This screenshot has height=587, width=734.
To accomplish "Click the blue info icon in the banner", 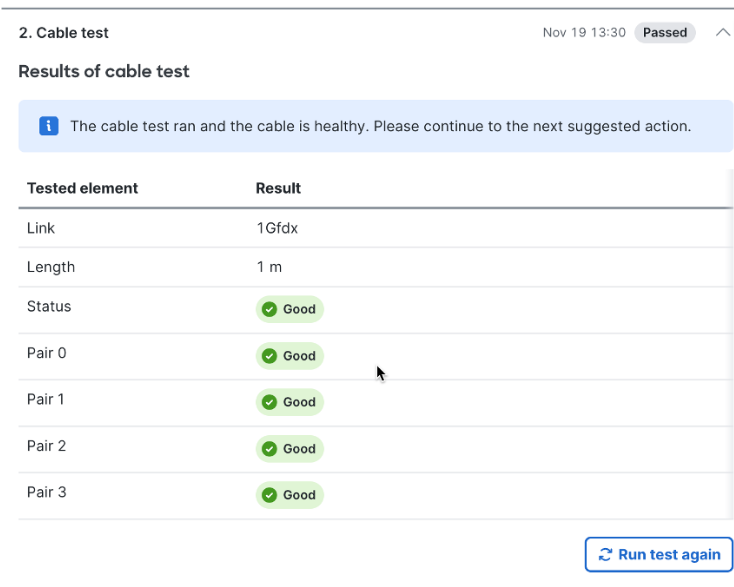I will coord(49,126).
